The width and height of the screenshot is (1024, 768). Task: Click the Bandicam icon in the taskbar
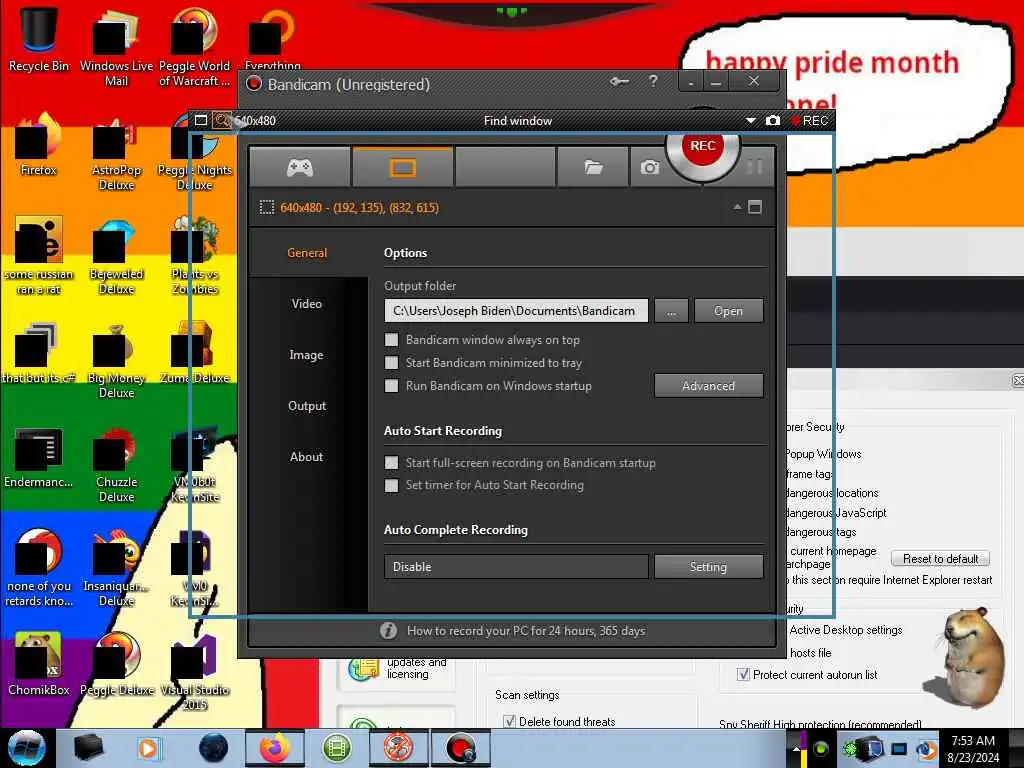click(461, 748)
